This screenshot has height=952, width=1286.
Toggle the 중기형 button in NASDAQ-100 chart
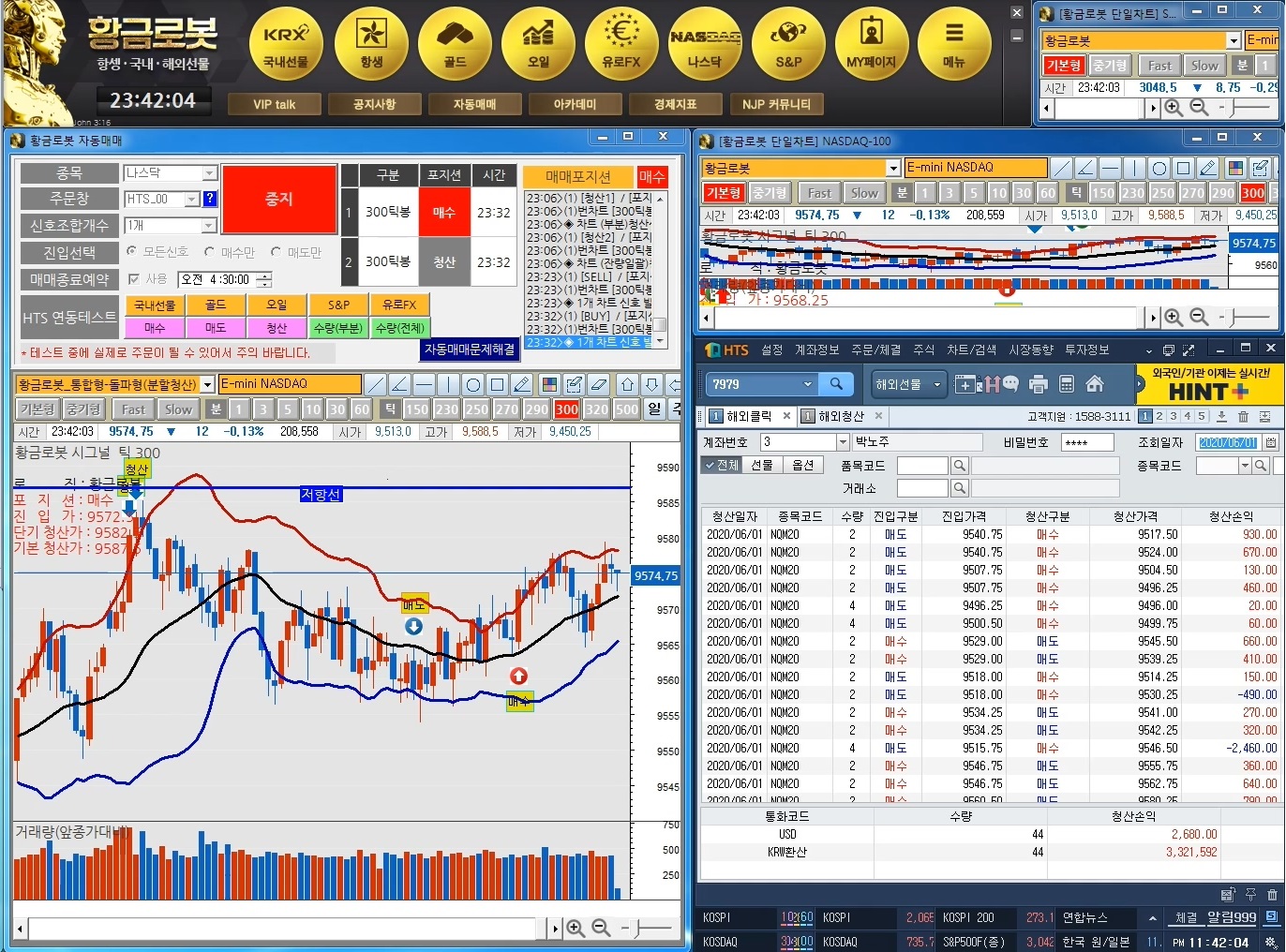tap(769, 193)
